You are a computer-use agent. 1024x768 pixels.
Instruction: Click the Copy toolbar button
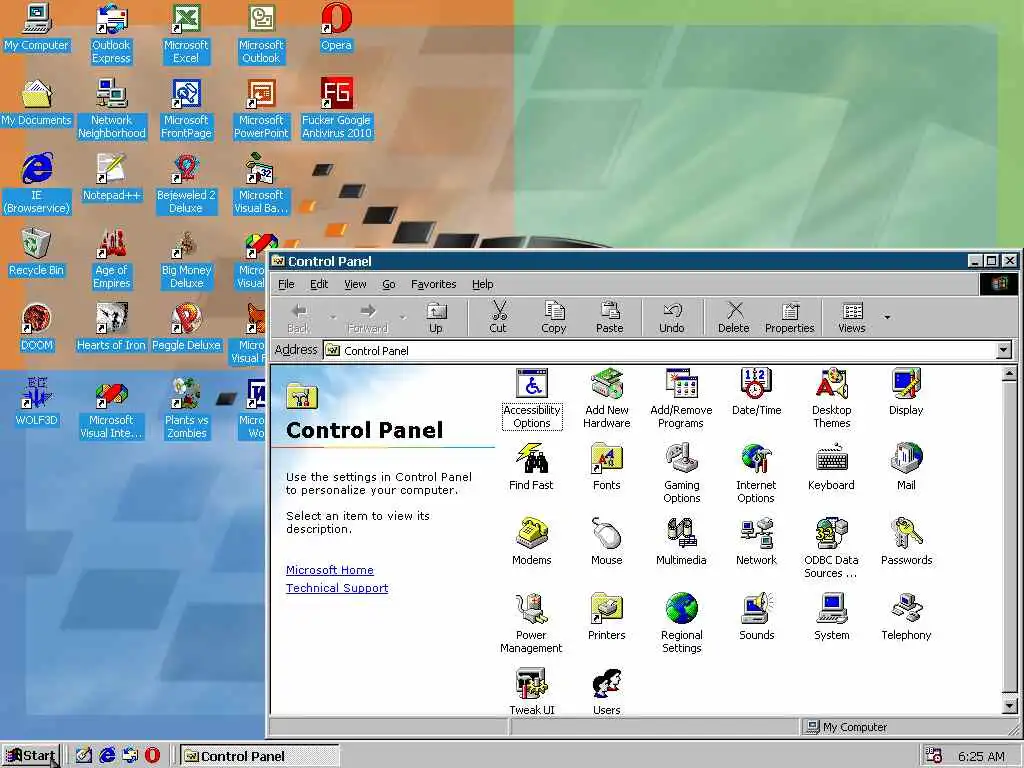pos(554,317)
